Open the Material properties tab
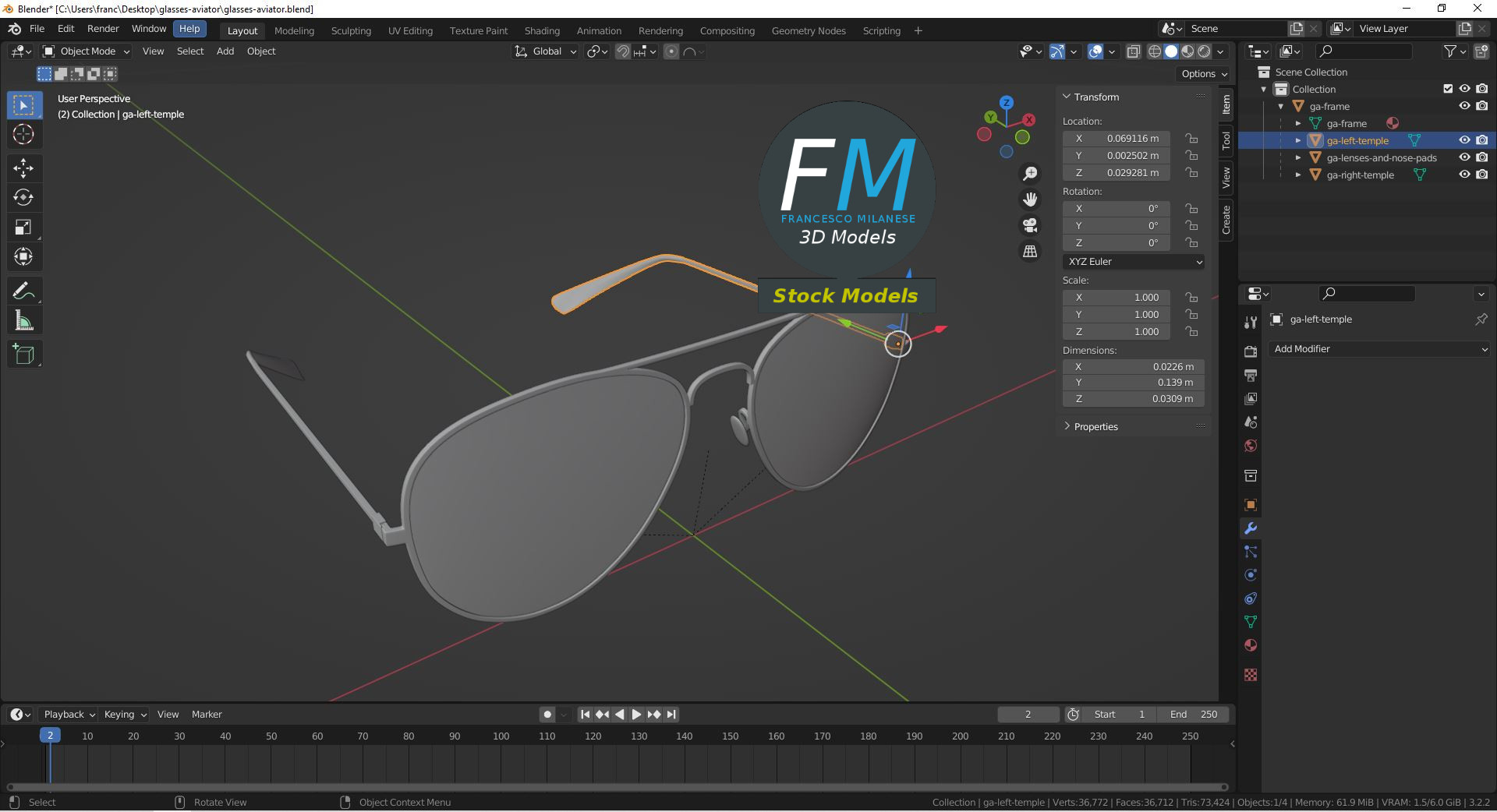1497x812 pixels. (x=1251, y=645)
